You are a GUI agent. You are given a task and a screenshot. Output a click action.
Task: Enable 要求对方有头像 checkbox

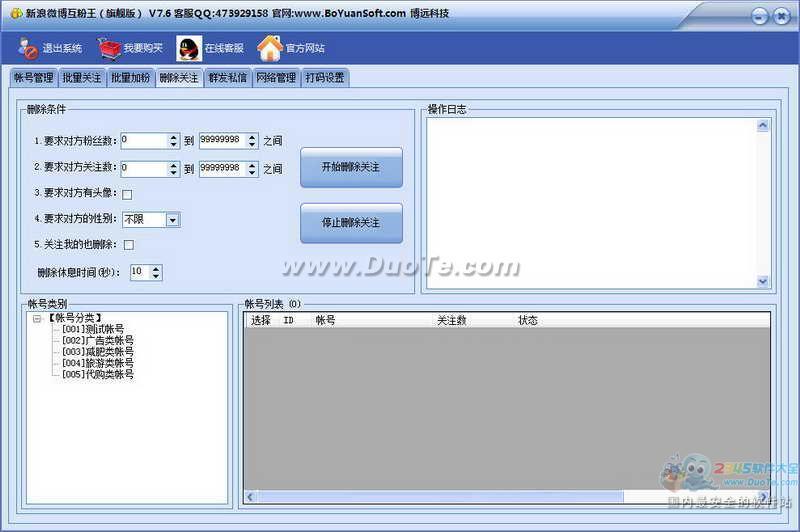(x=127, y=194)
